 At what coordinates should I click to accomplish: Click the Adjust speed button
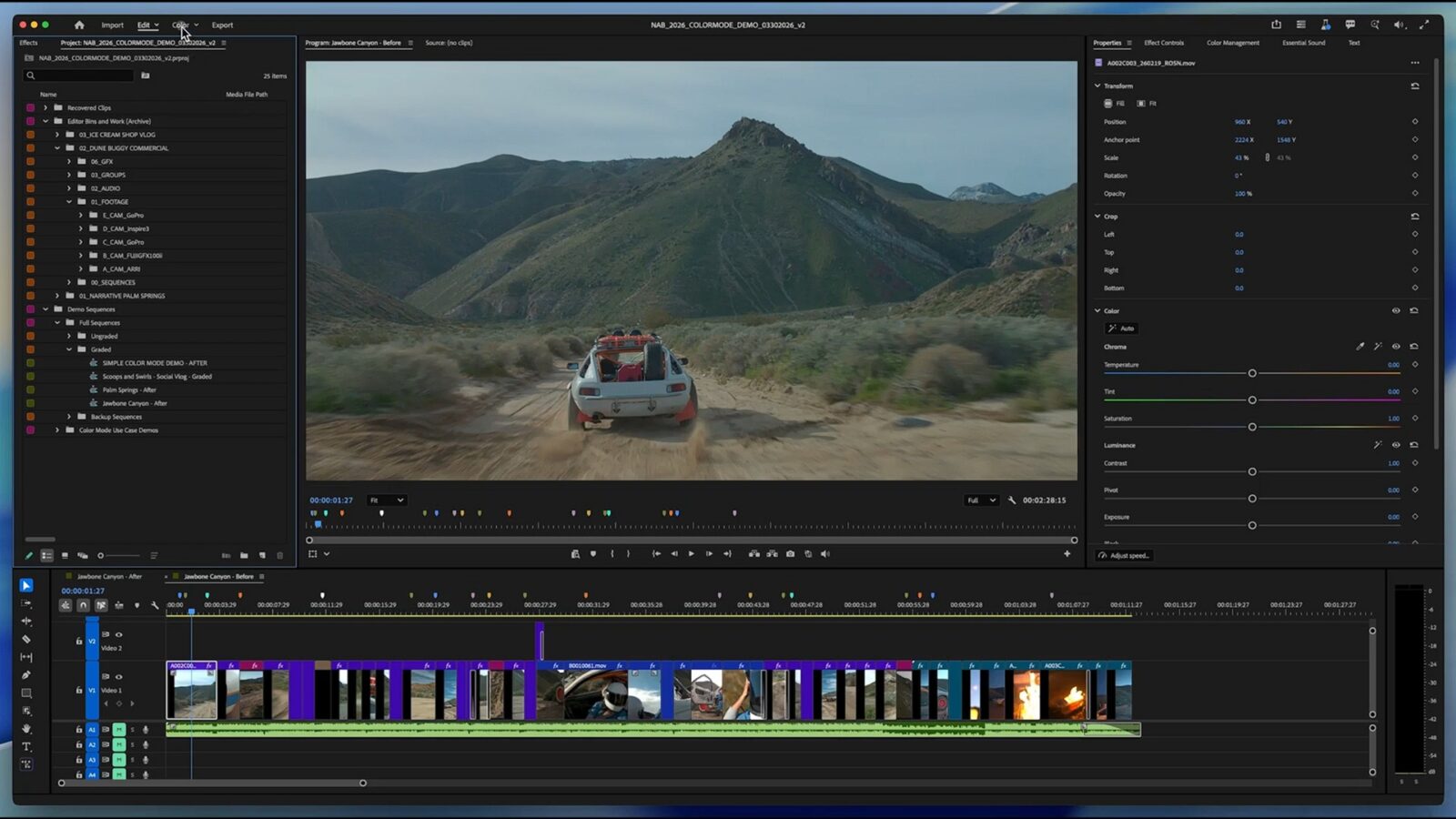[1125, 555]
